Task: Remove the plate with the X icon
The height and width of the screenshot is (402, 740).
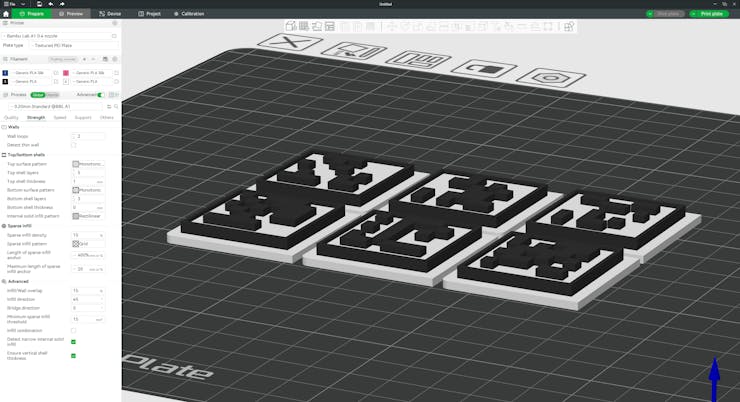Action: [290, 42]
